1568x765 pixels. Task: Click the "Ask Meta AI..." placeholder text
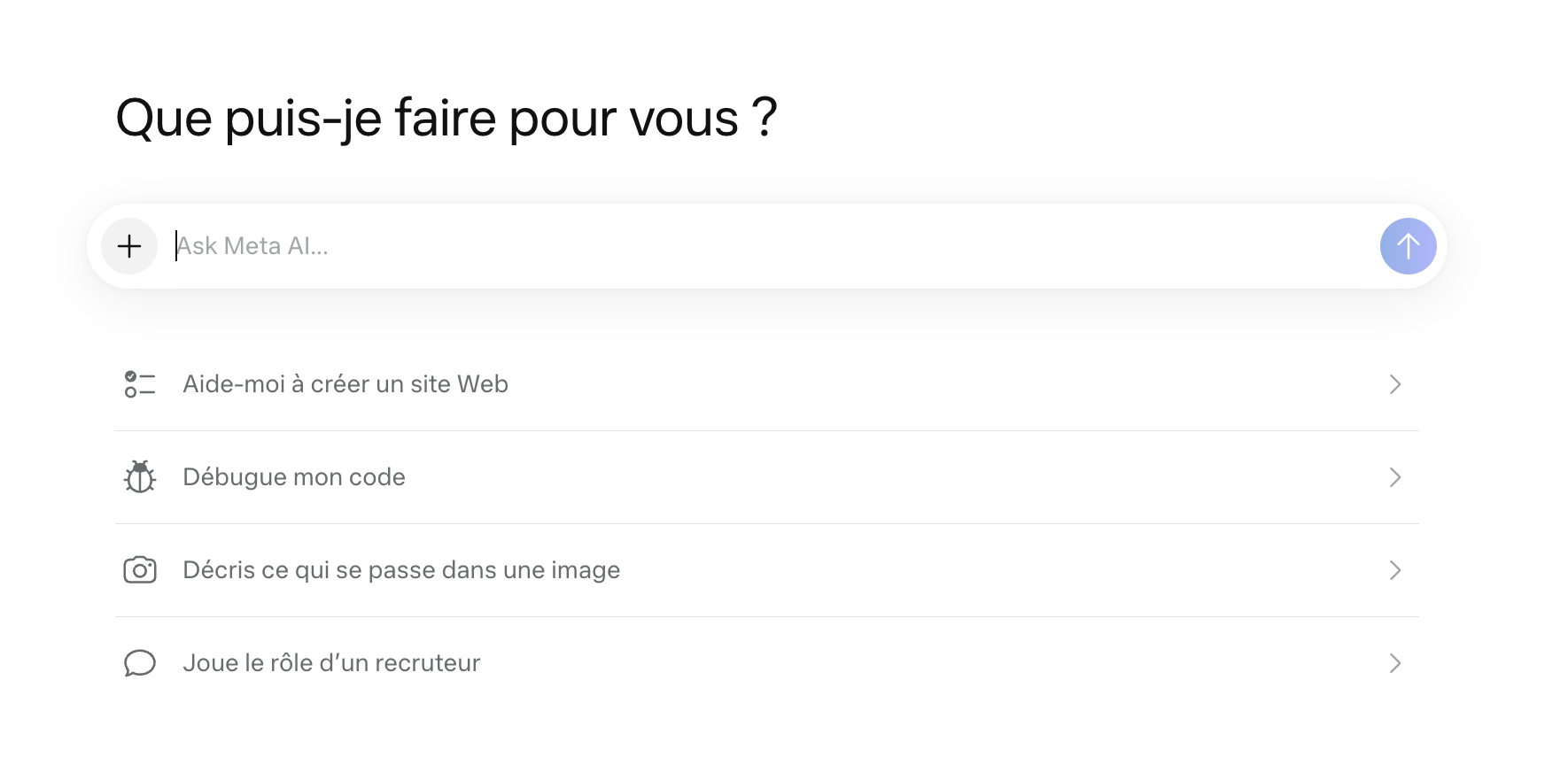coord(252,246)
